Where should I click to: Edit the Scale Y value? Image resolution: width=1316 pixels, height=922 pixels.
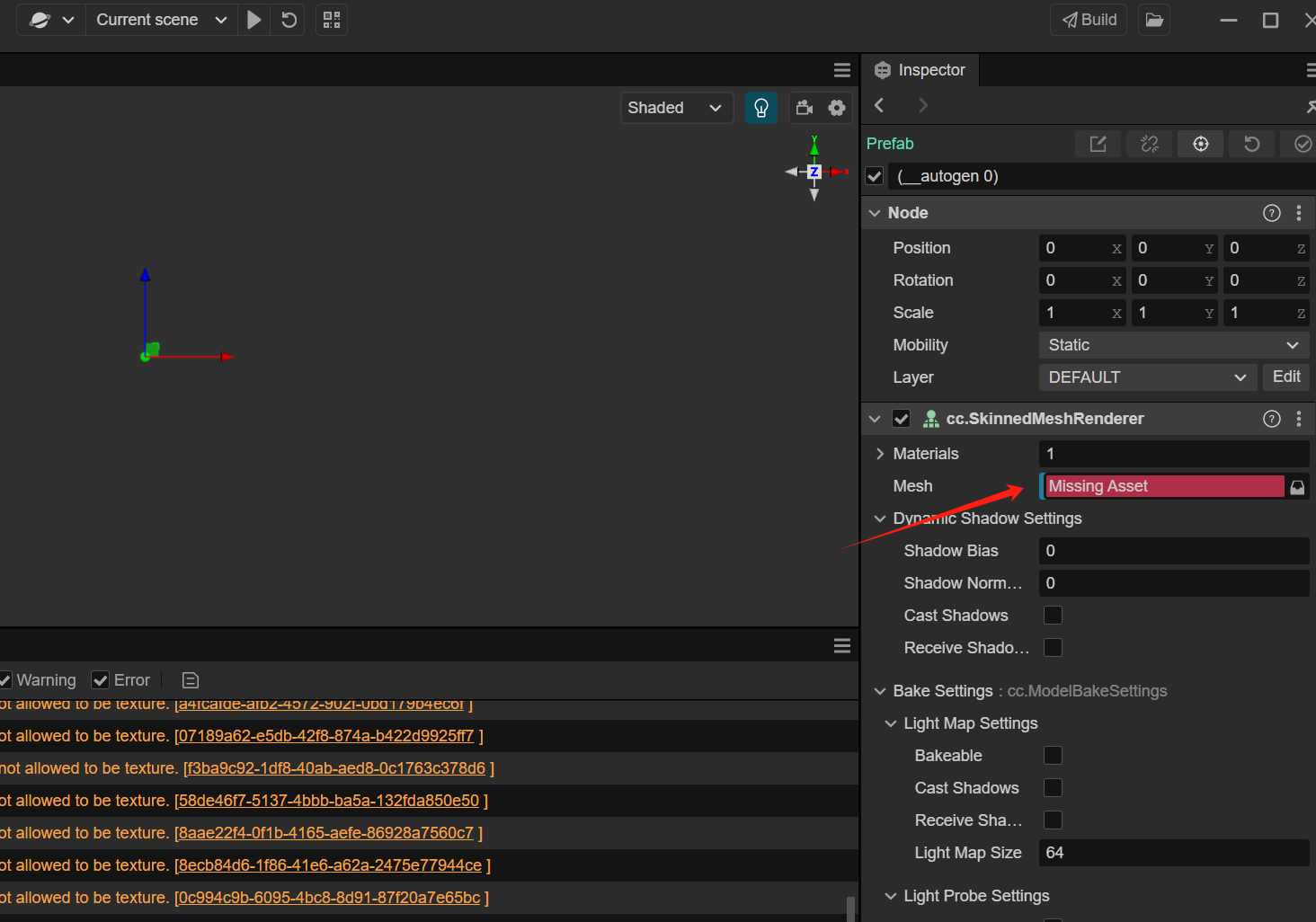point(1175,313)
